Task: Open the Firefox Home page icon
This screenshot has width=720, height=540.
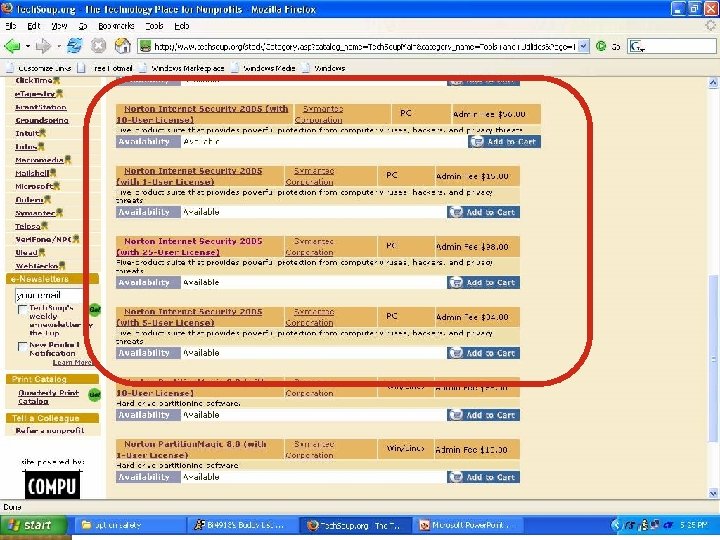Action: [123, 46]
